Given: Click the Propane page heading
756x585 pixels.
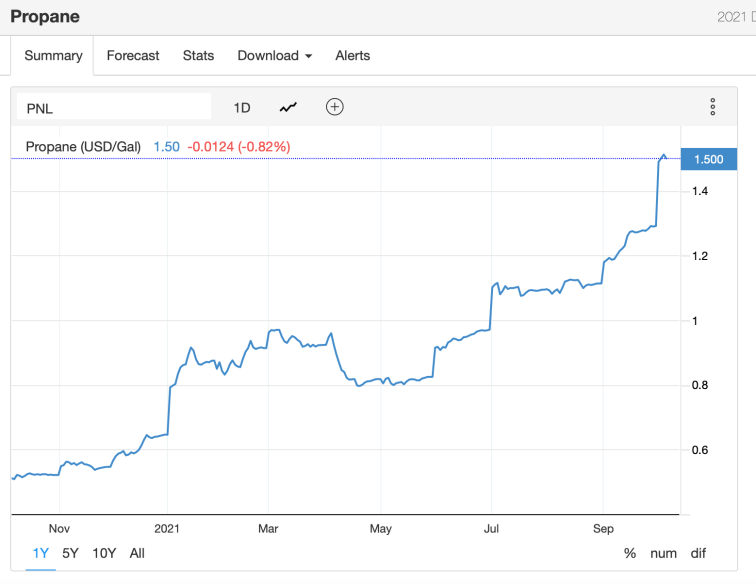Looking at the screenshot, I should point(45,17).
